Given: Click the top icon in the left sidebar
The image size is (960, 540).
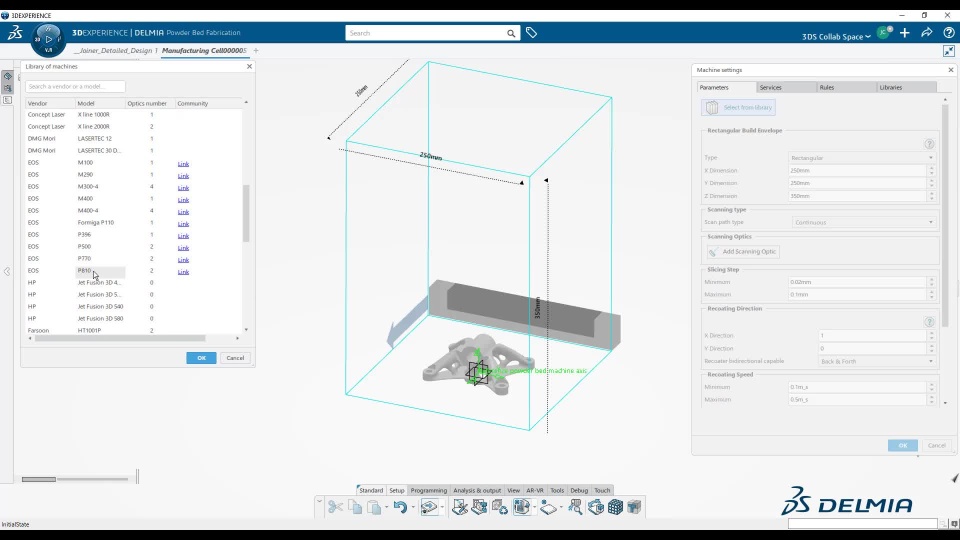Looking at the screenshot, I should 7,76.
